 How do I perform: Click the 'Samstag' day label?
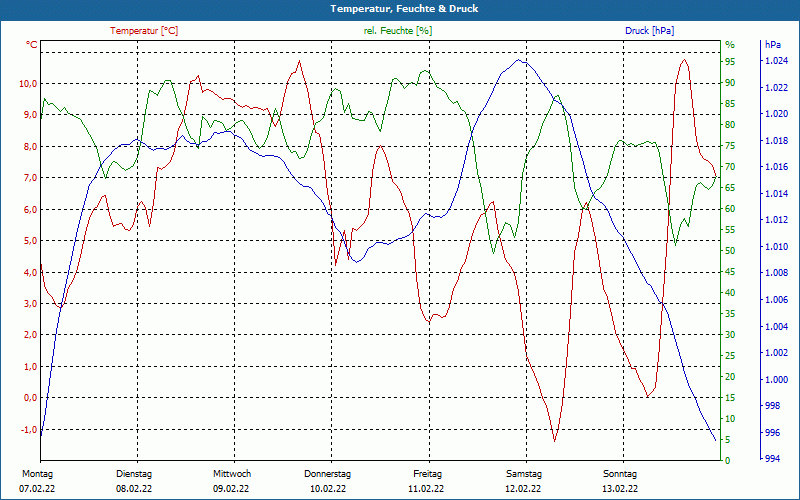[524, 474]
